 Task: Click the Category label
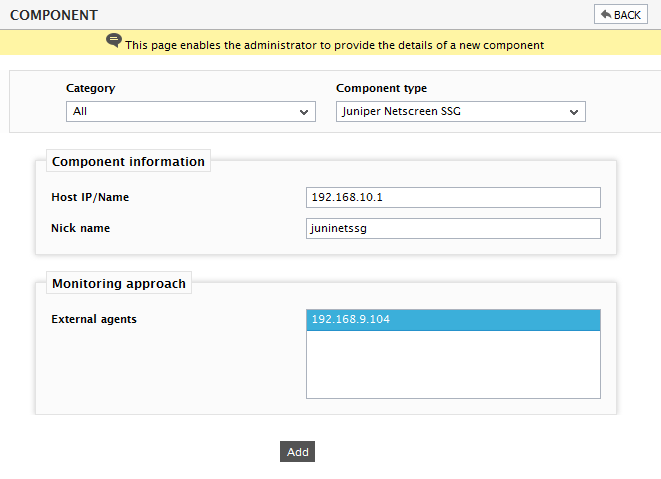[x=91, y=88]
